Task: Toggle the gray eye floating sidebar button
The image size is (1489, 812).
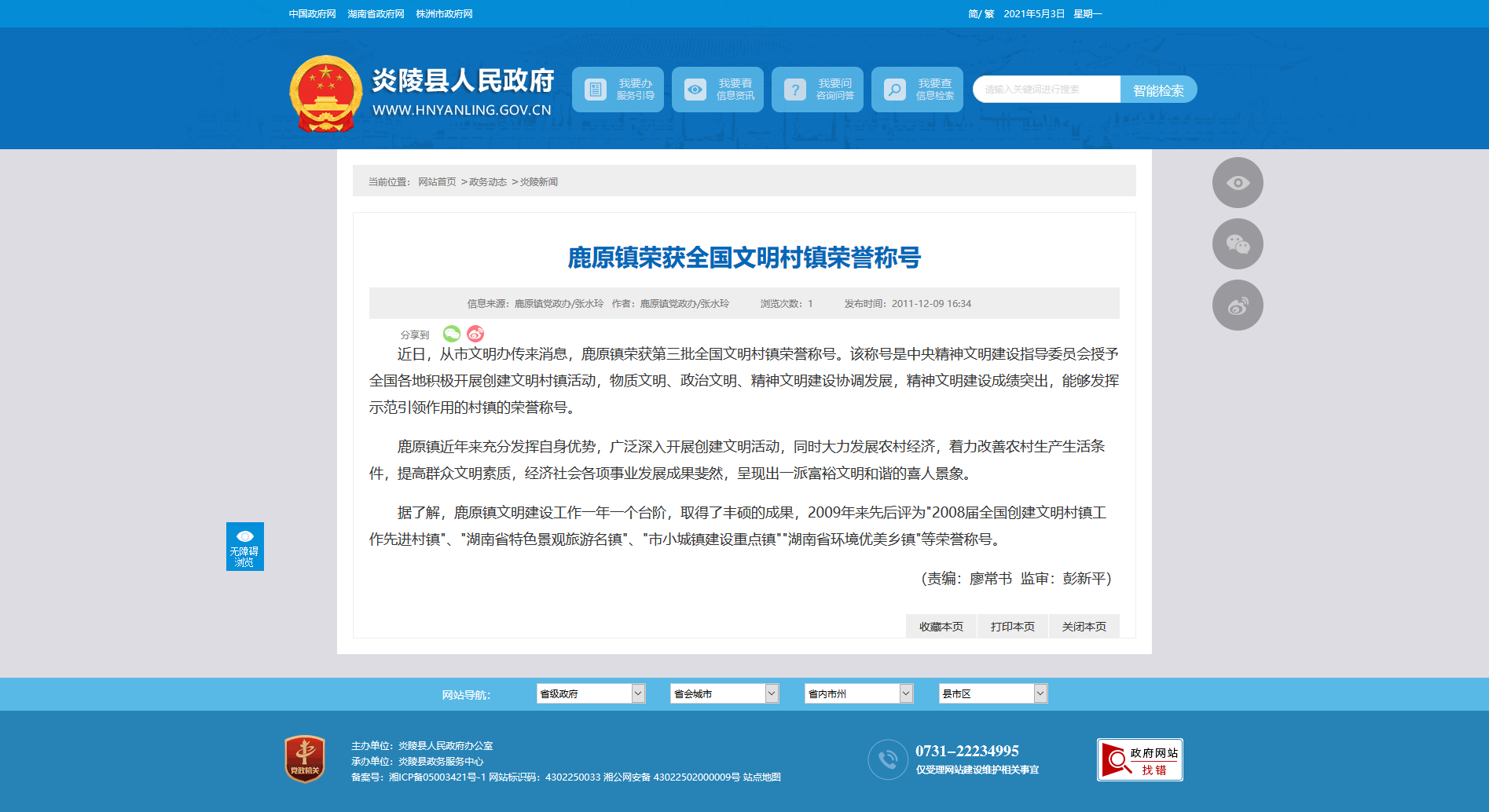Action: [x=1238, y=183]
